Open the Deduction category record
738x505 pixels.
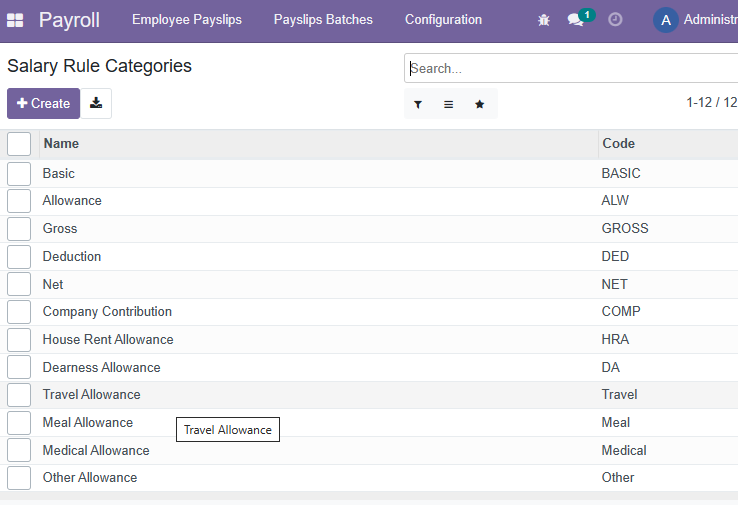click(72, 257)
